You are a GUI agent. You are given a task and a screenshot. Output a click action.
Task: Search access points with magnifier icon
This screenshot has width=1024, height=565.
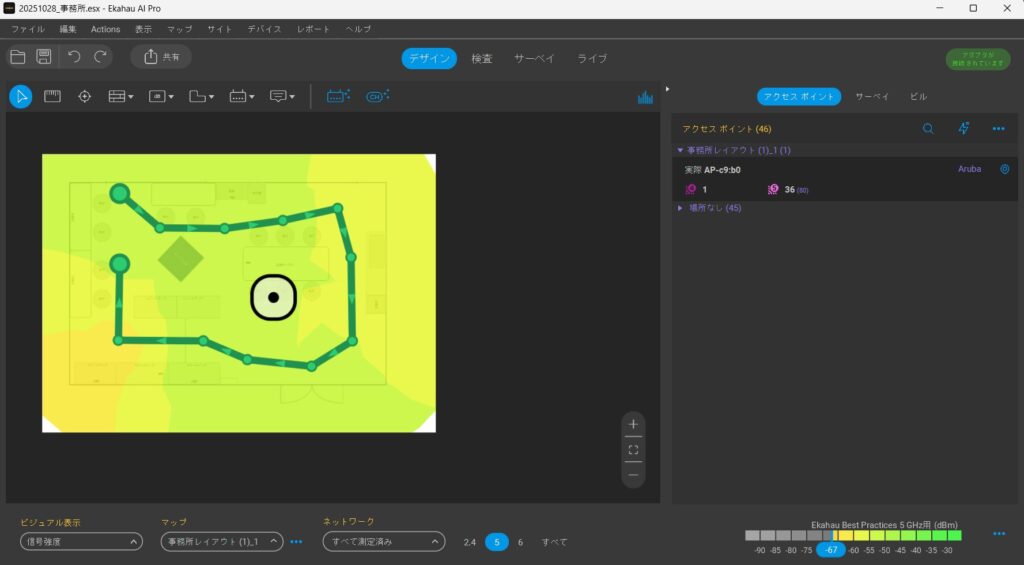(928, 128)
